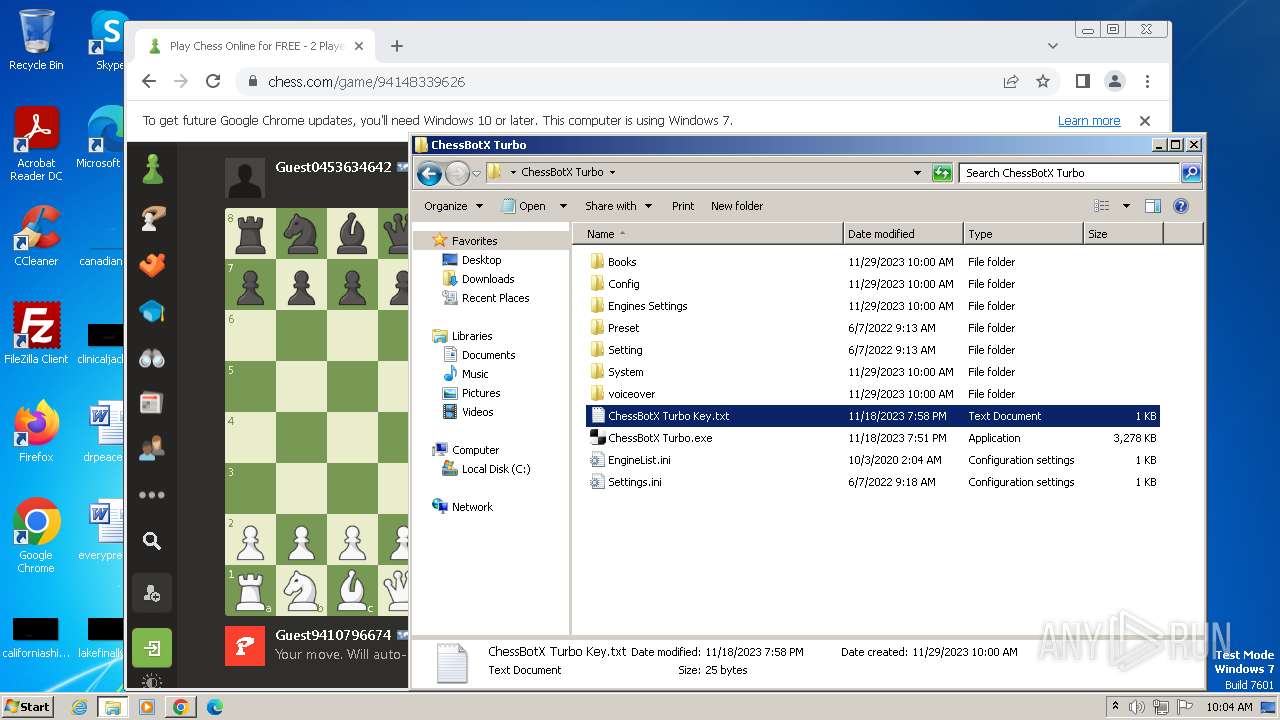Open the Learn icon in the chess.com sidebar
Viewport: 1280px width, 720px height.
pyautogui.click(x=152, y=312)
